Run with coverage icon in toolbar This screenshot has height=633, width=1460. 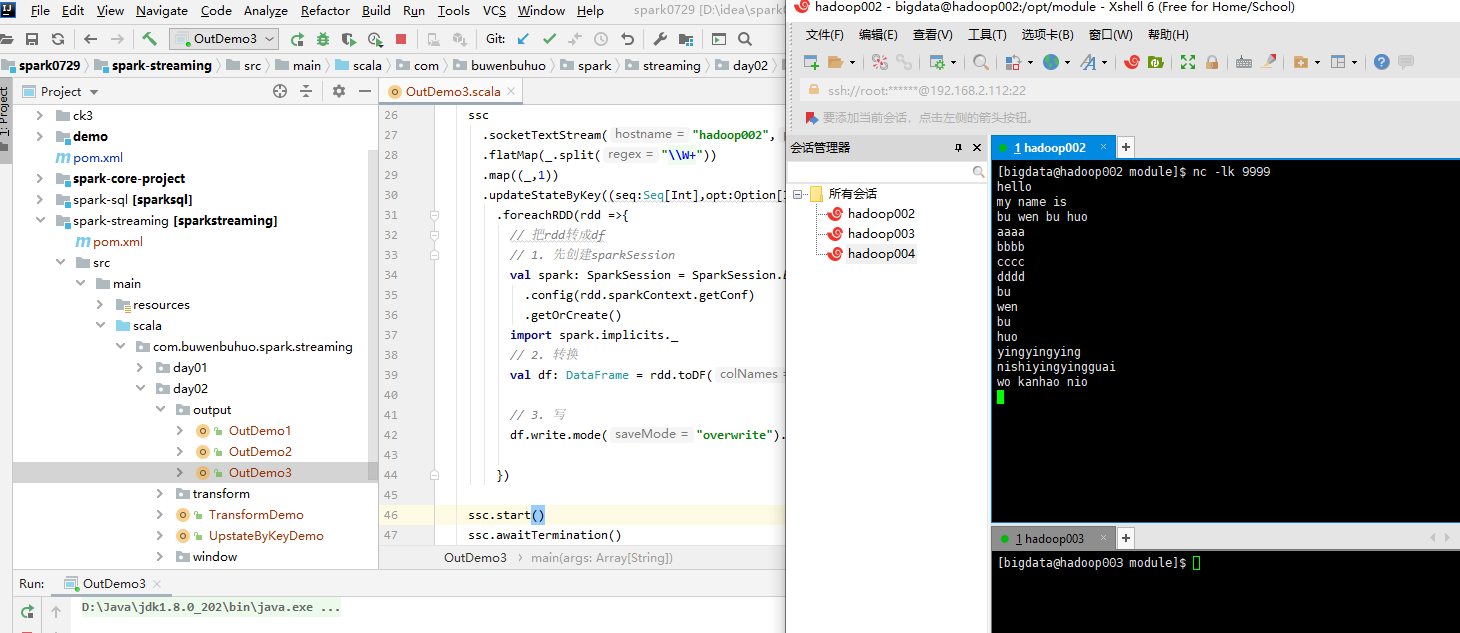coord(349,39)
